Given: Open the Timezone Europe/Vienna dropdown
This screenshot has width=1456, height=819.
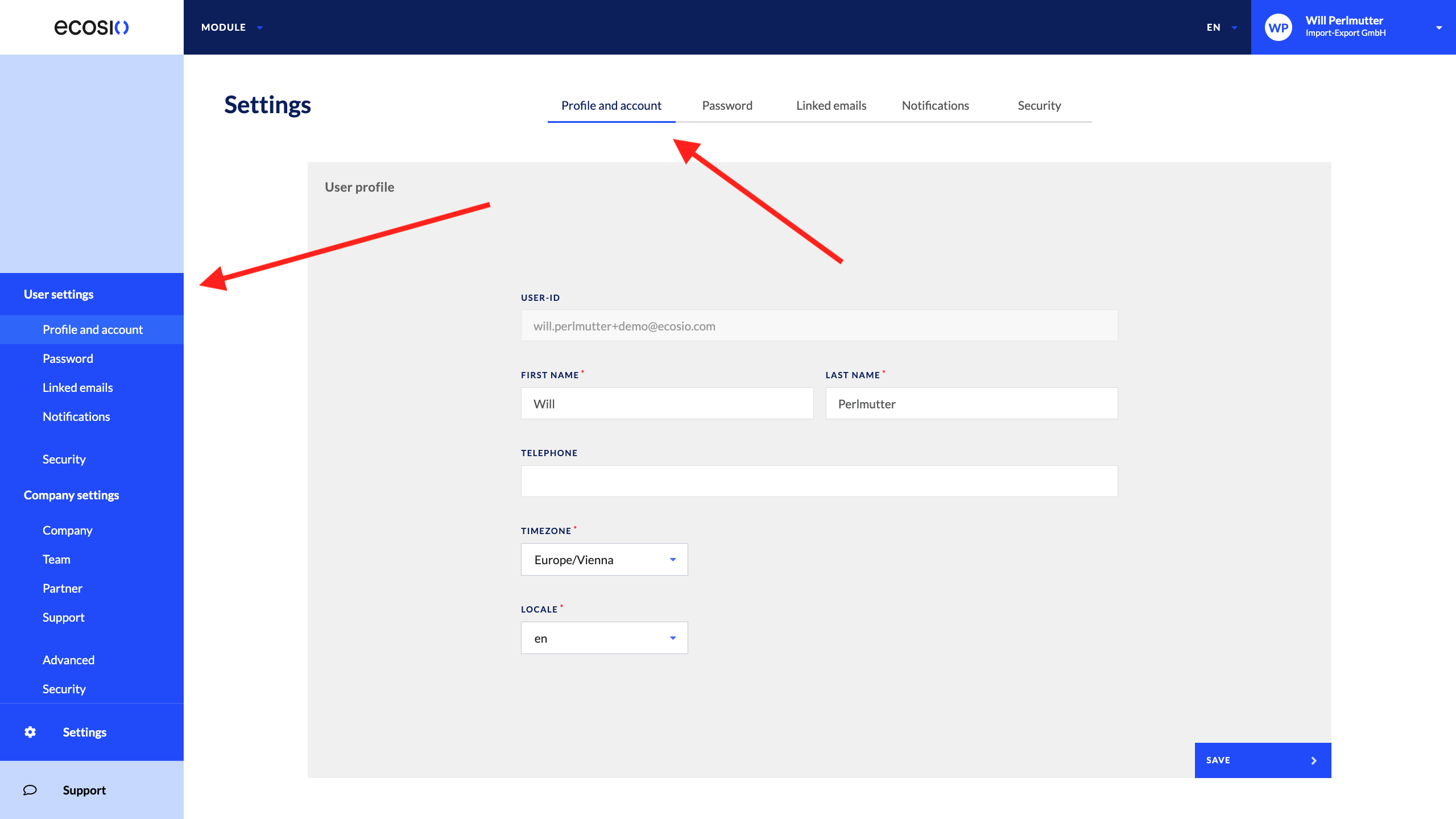Looking at the screenshot, I should (604, 560).
